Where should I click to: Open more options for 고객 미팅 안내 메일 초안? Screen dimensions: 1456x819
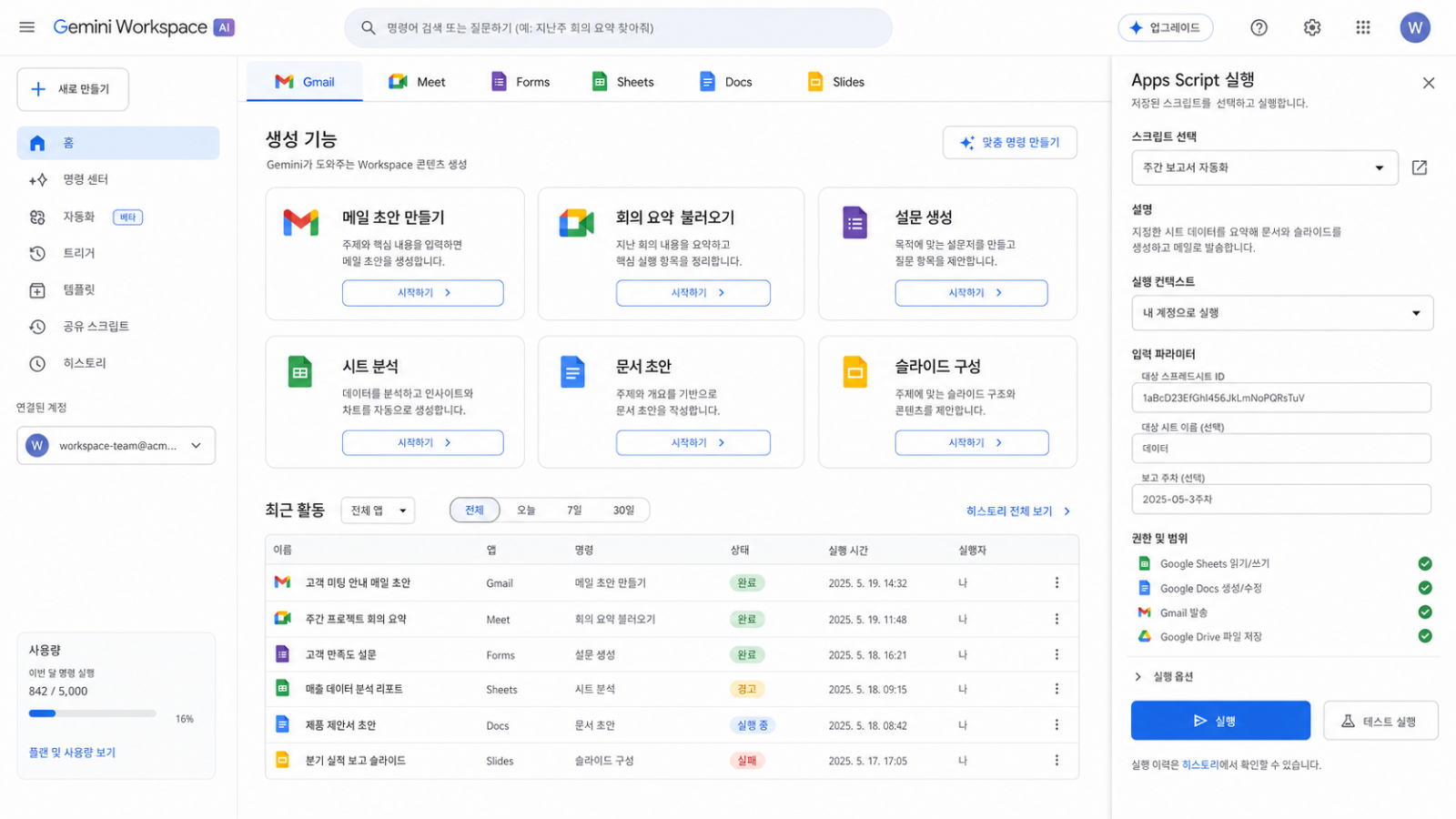1057,582
